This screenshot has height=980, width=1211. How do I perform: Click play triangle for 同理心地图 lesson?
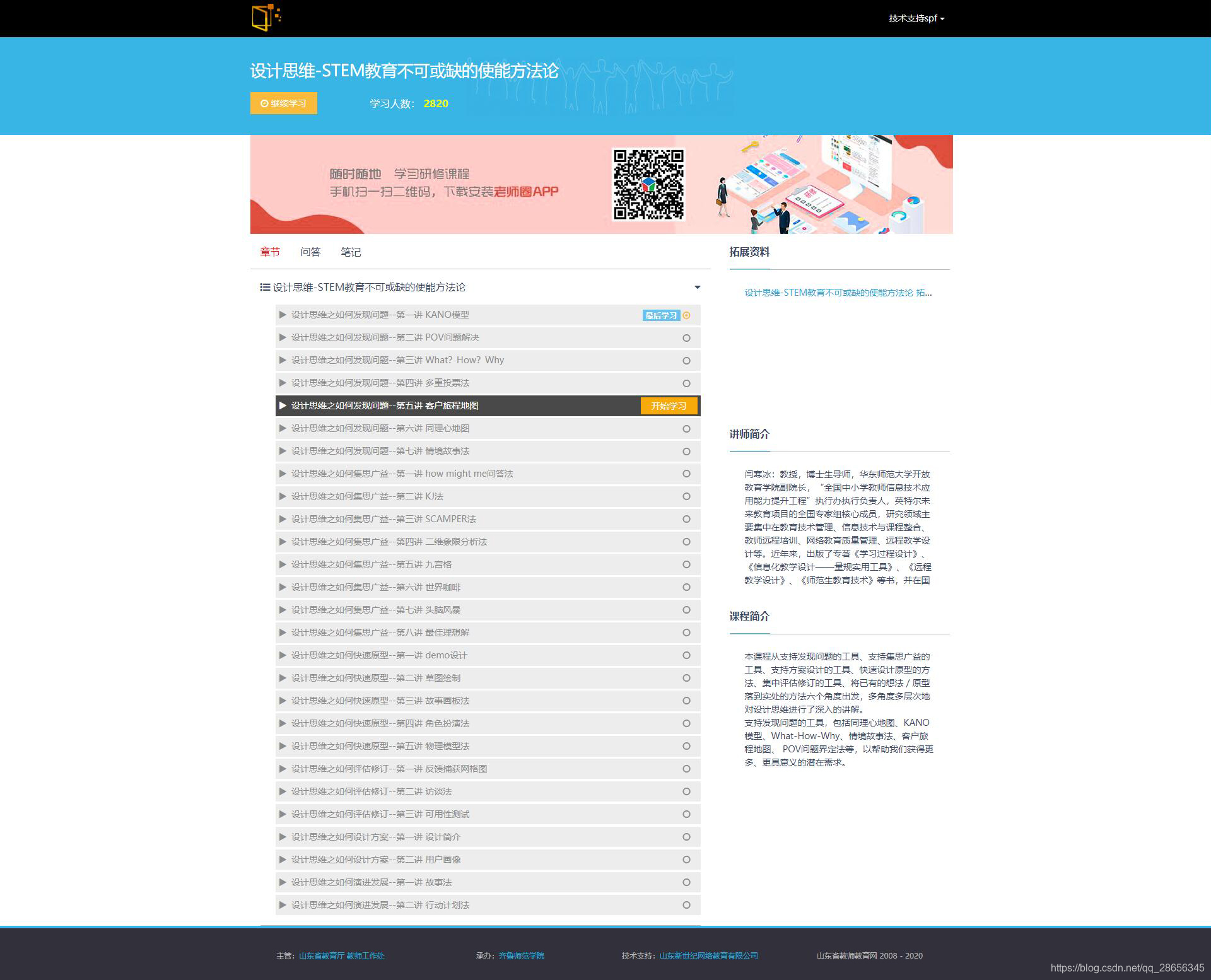(x=283, y=428)
